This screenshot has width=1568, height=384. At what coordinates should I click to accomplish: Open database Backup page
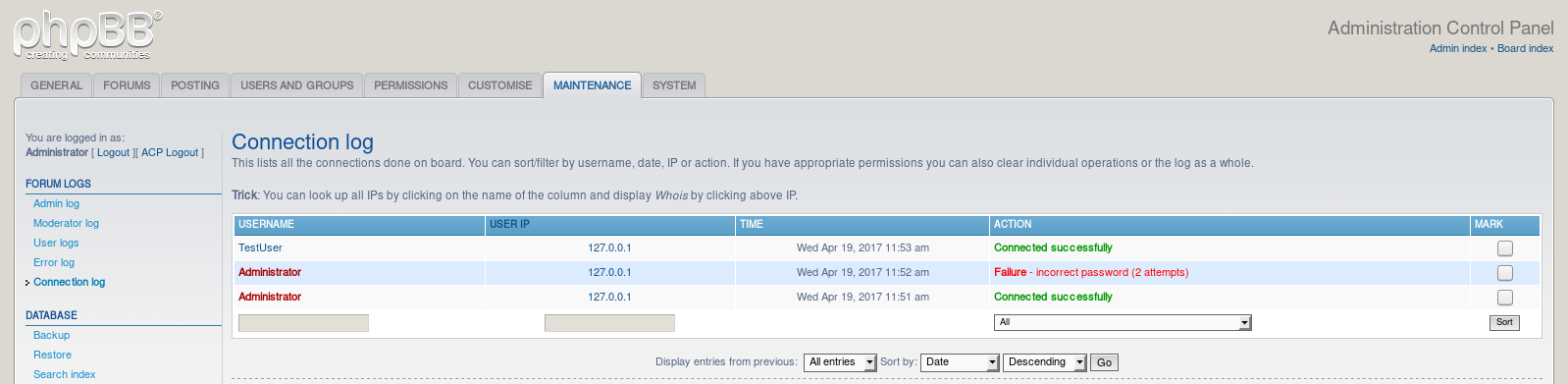tap(52, 335)
